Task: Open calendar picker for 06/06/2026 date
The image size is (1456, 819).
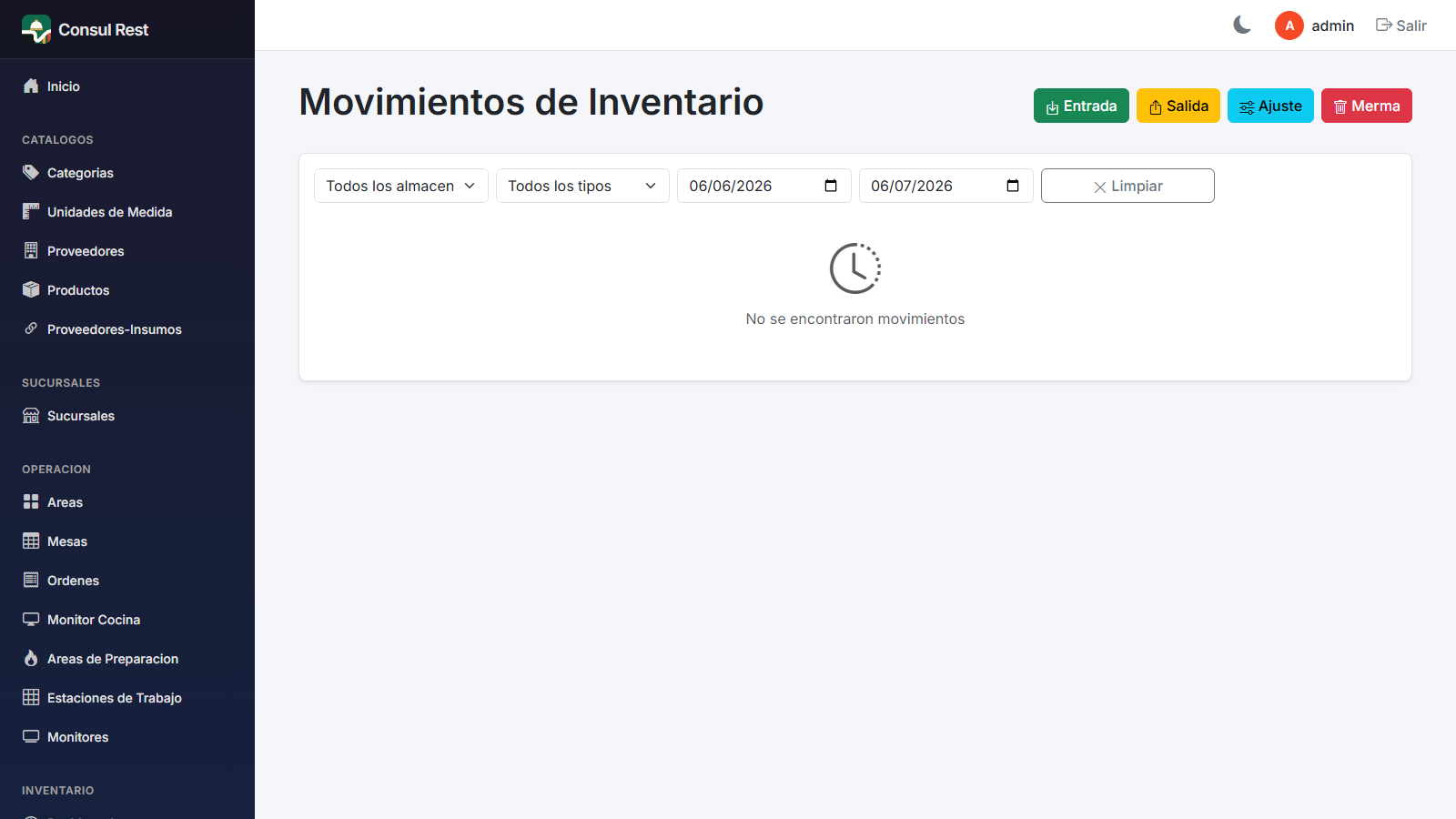Action: 831,186
